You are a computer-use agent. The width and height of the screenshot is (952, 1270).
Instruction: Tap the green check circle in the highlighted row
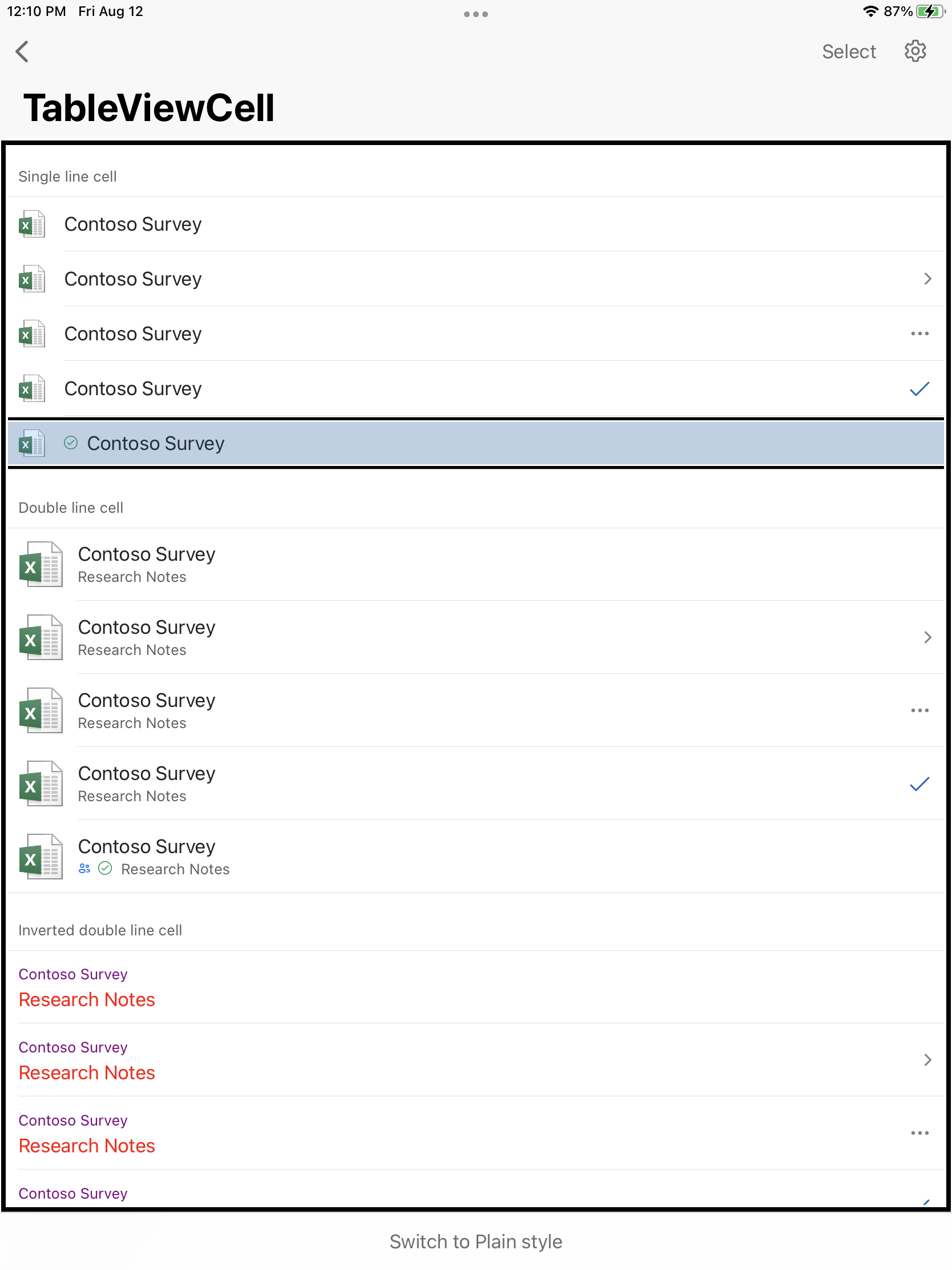71,443
